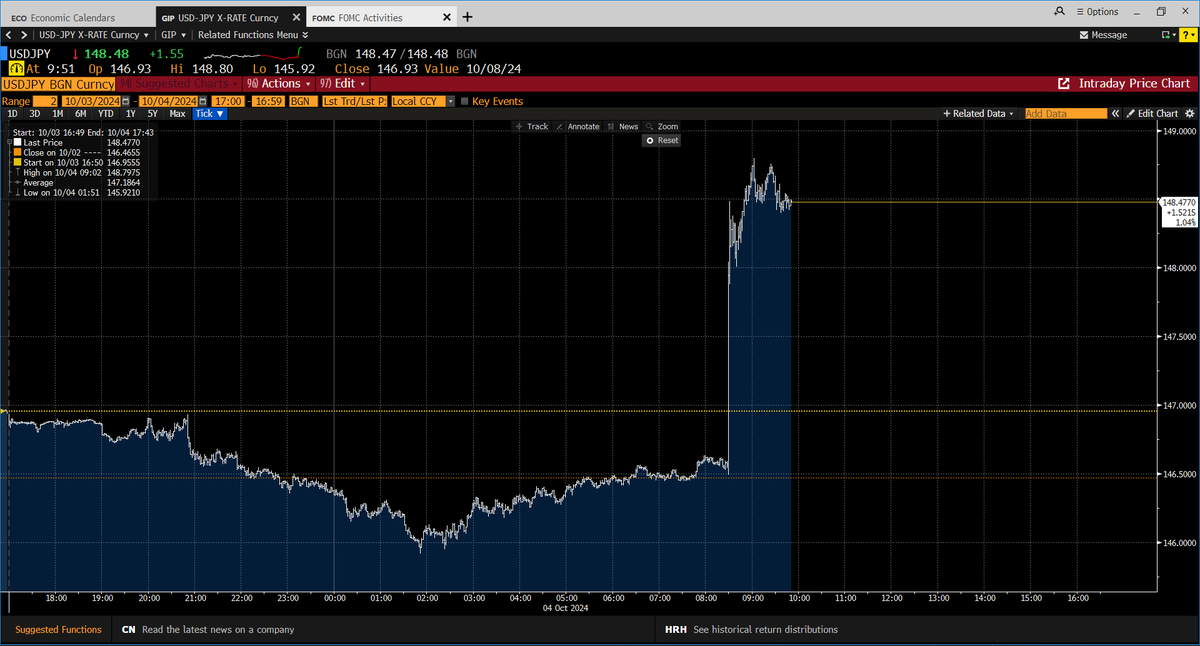
Task: Open the yellow help question mark
Action: 1187,34
